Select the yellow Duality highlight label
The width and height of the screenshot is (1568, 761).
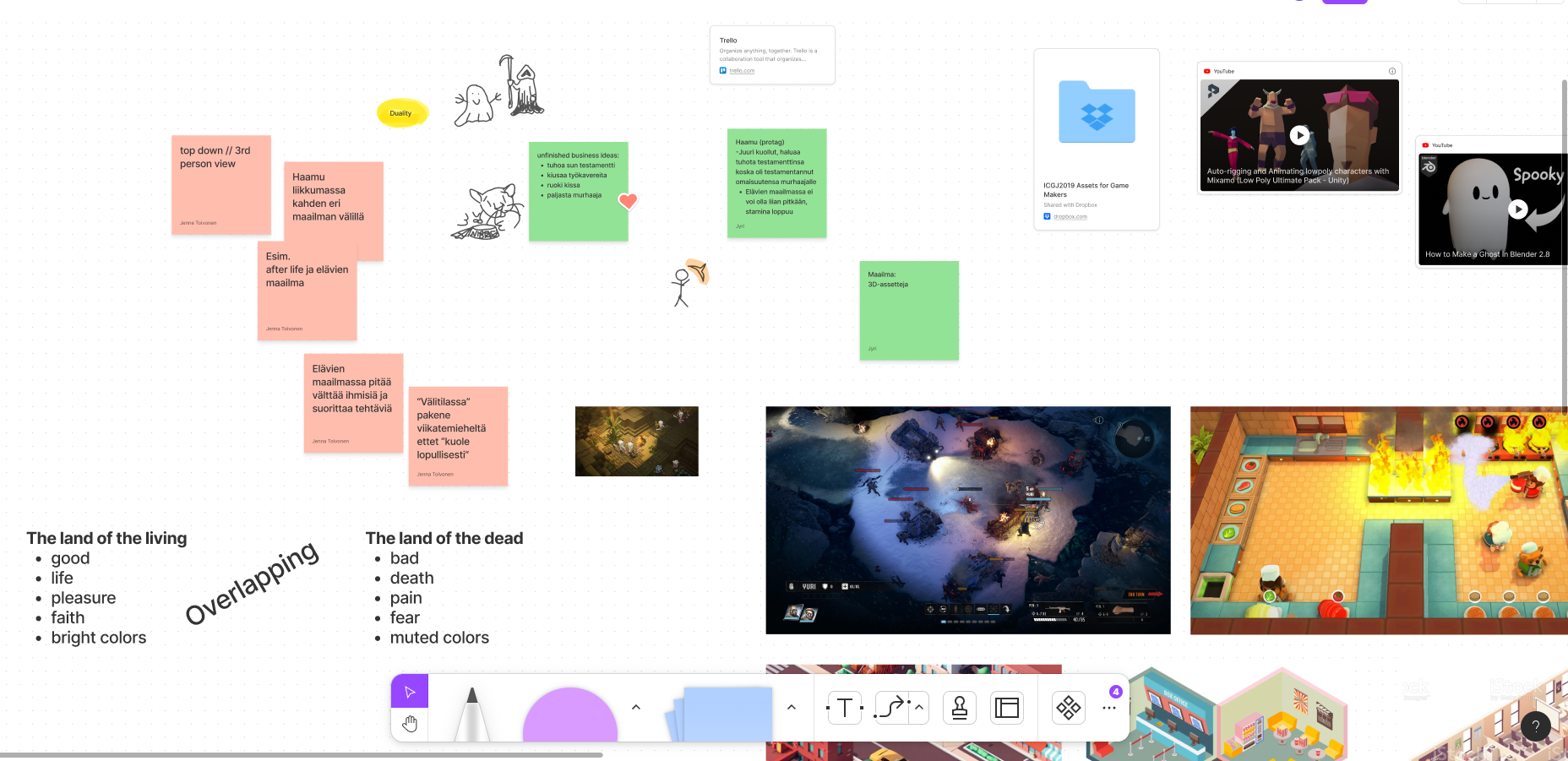click(401, 113)
